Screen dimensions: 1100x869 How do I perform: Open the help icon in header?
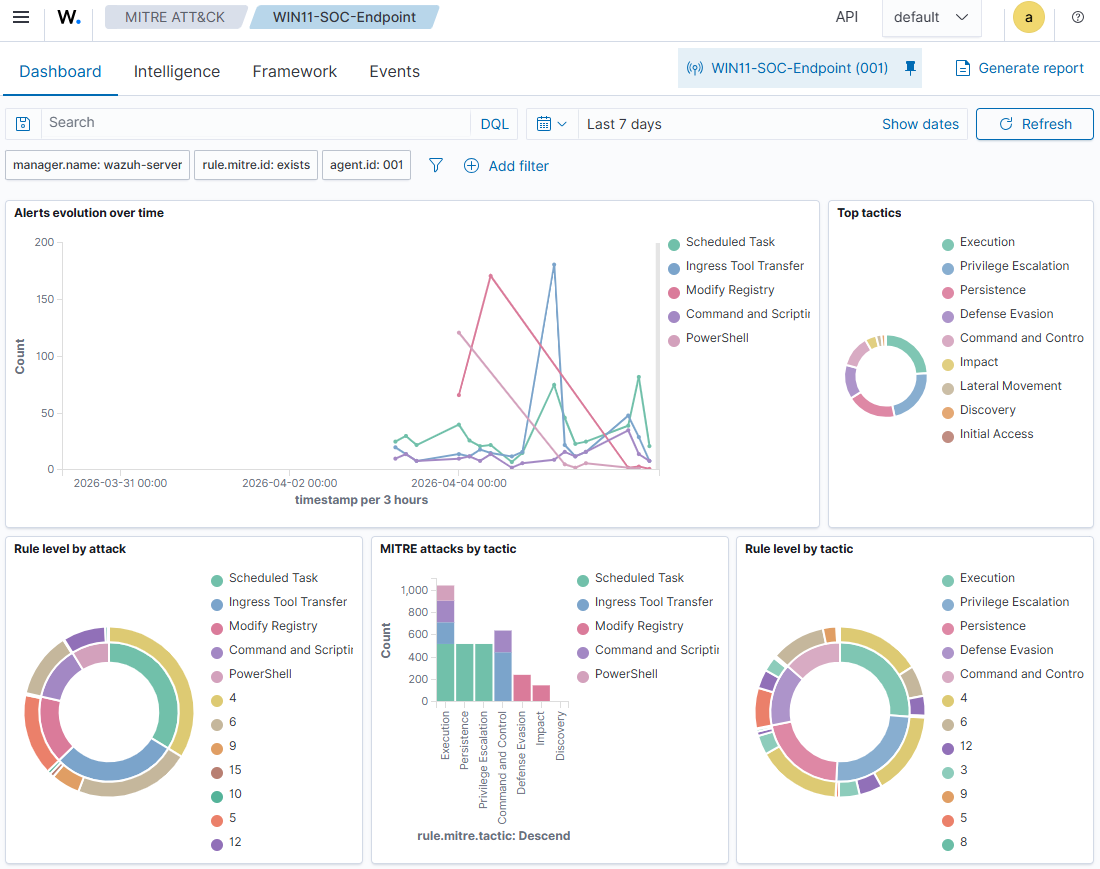click(x=1078, y=17)
